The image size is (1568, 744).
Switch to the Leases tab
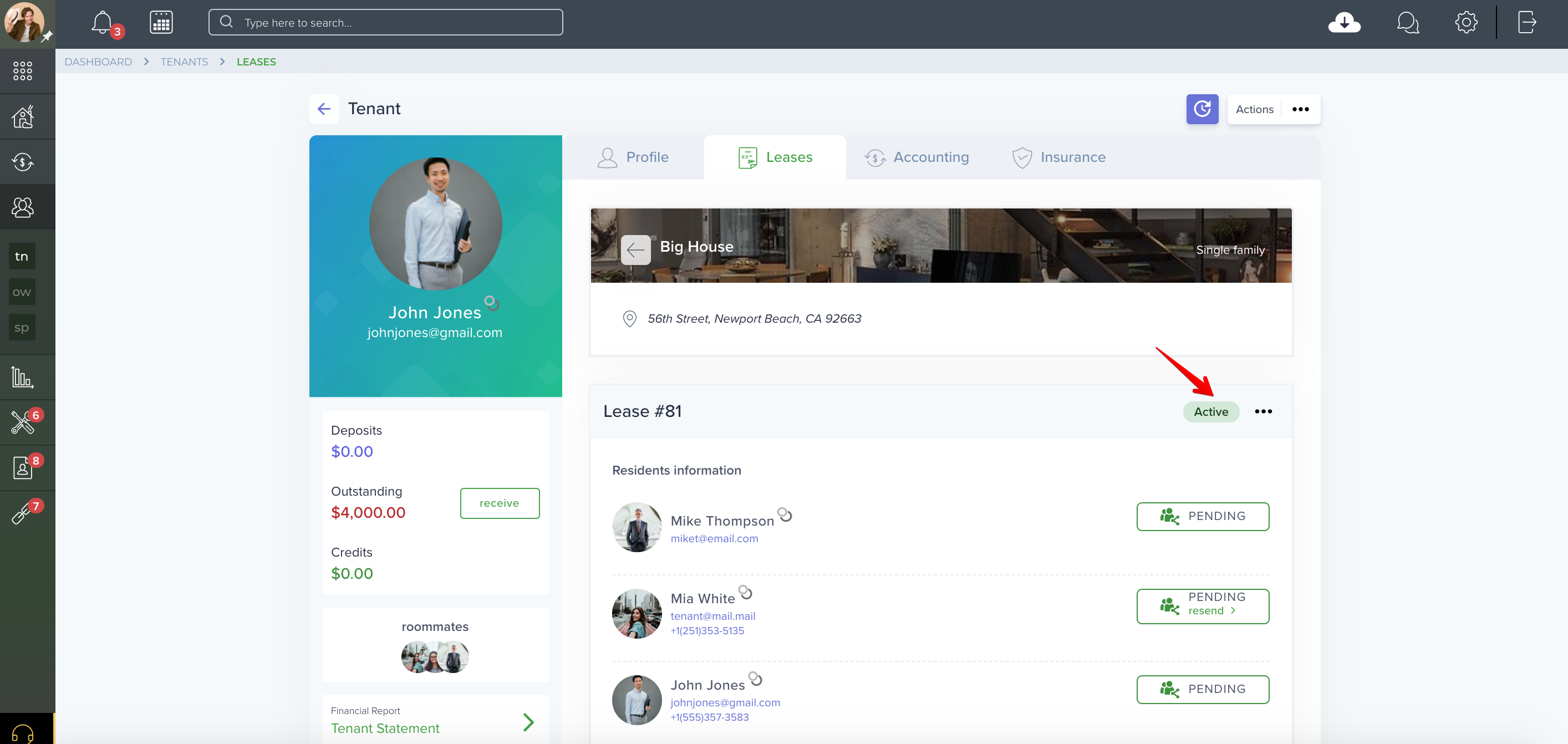pyautogui.click(x=775, y=157)
